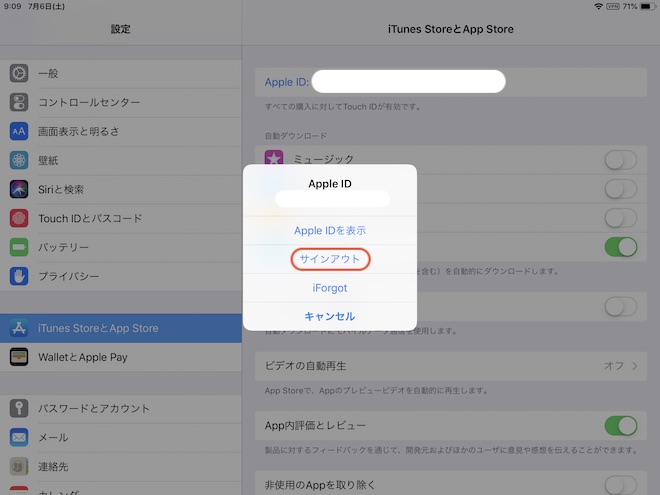
Task: Tap the 壁紙 flower icon
Action: click(19, 160)
